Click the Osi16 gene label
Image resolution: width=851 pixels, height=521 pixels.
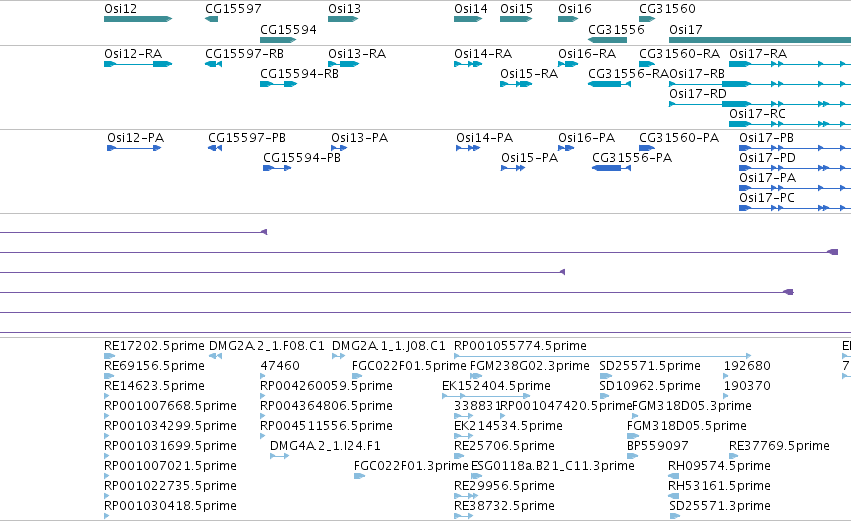(x=575, y=9)
